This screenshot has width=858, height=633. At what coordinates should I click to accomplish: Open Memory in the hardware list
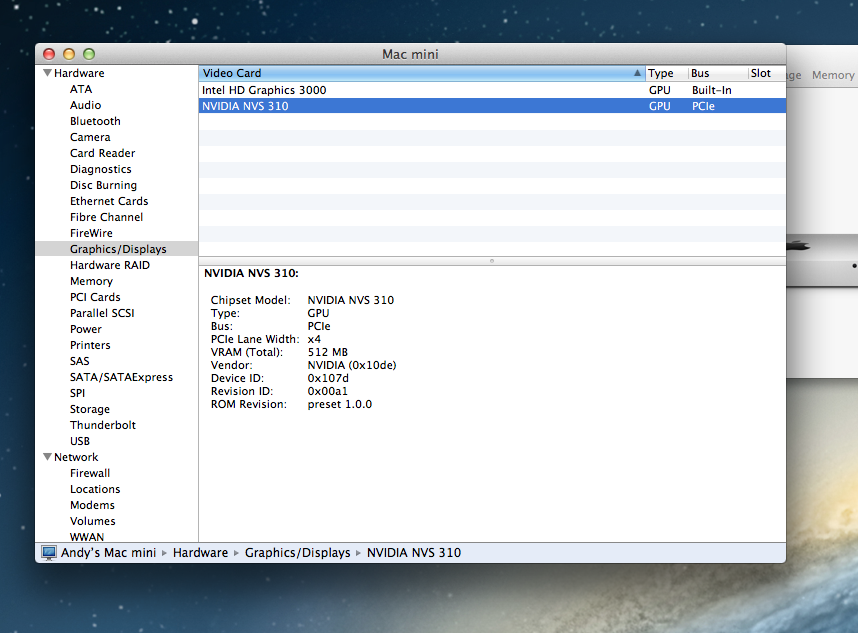point(91,281)
